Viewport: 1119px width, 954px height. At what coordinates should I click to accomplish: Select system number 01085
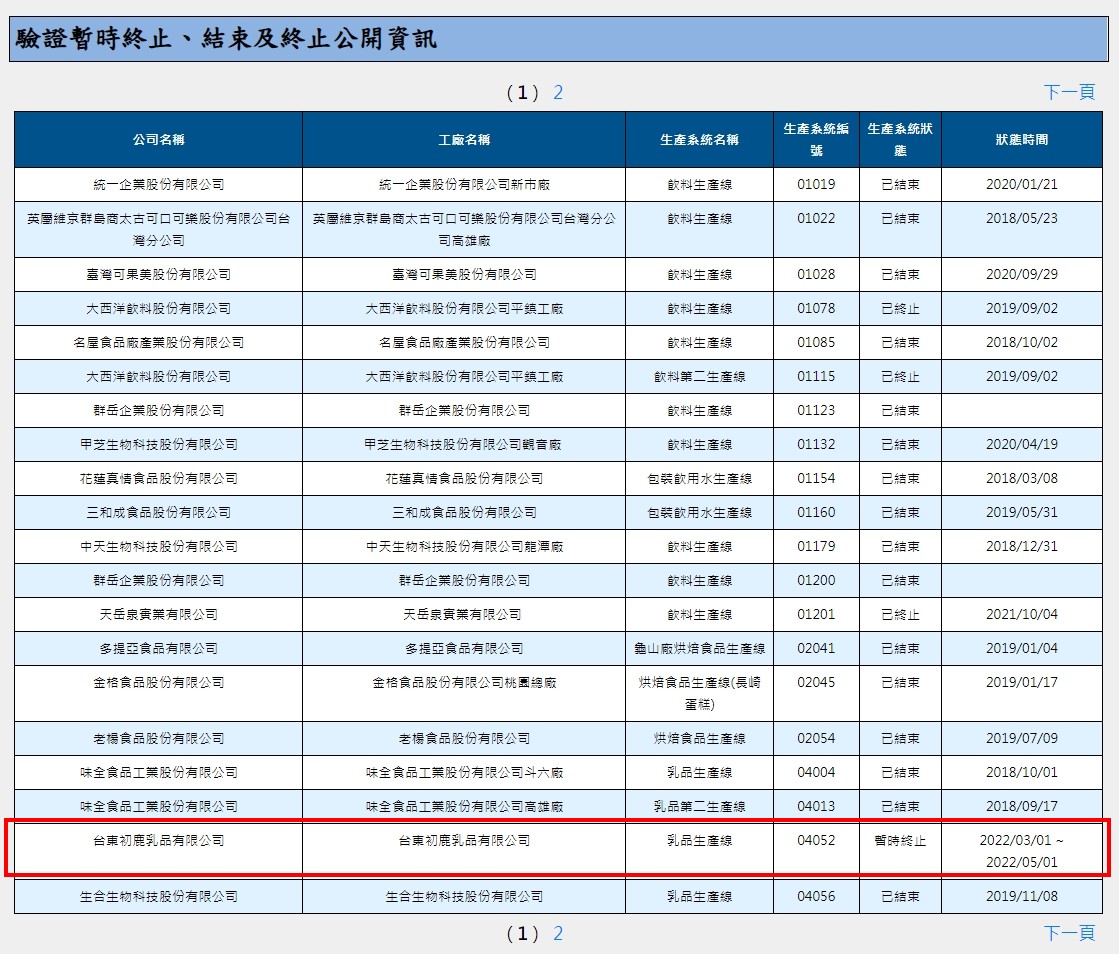coord(816,342)
